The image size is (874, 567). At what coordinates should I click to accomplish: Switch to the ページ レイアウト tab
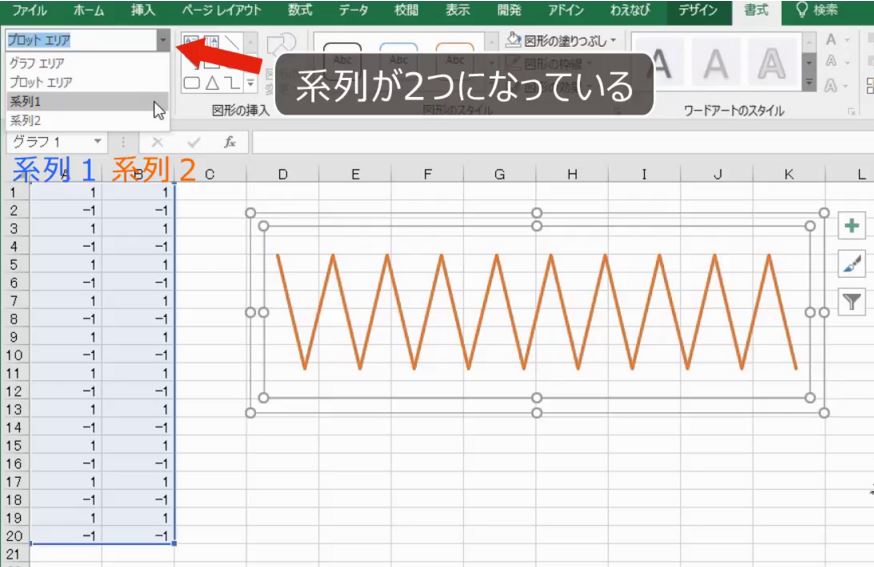pyautogui.click(x=221, y=10)
